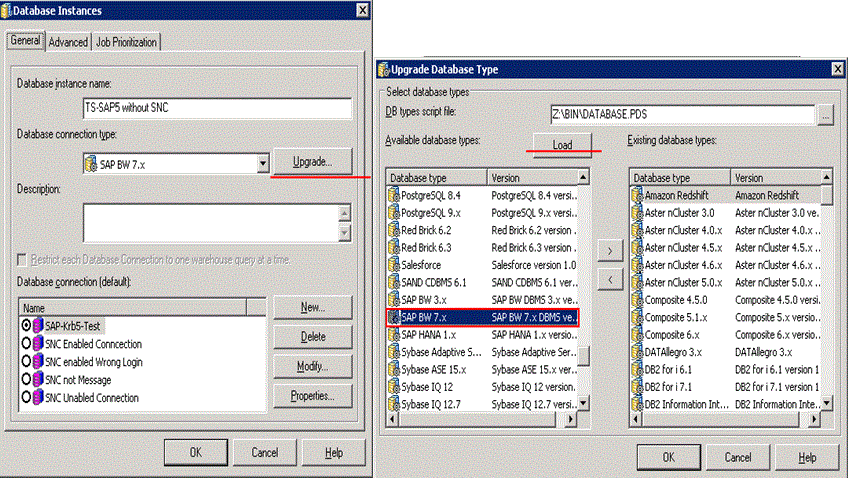
Task: Click the Description text area
Action: [x=211, y=223]
